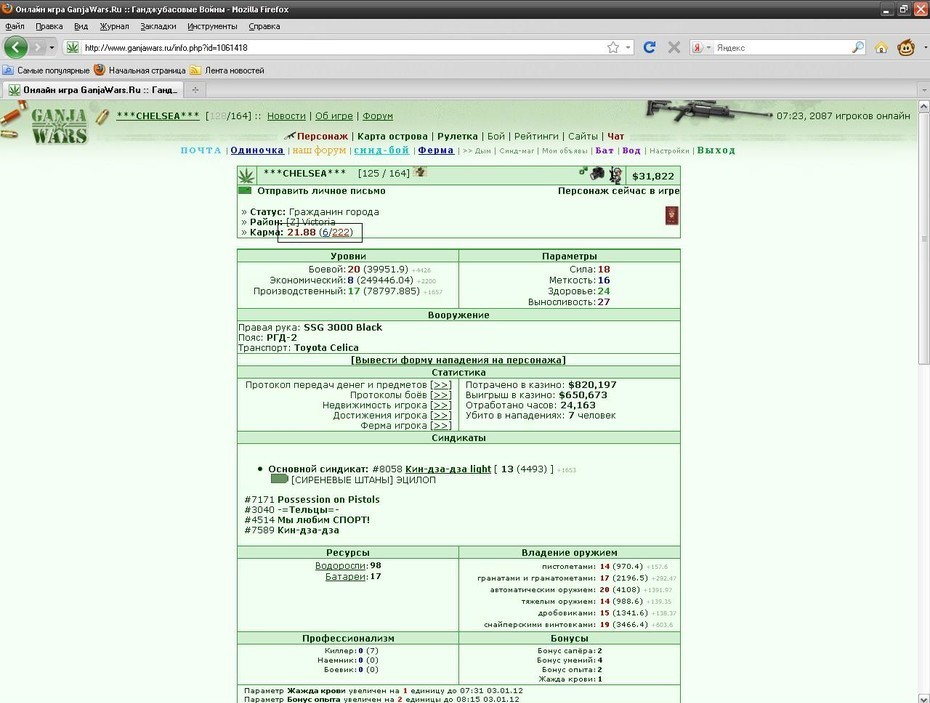
Task: Click the small badge icon after [125 / 164]
Action: click(421, 172)
